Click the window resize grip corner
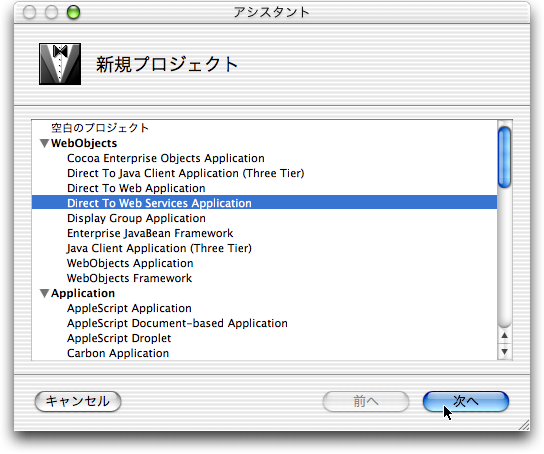The height and width of the screenshot is (454, 544). pos(524,425)
